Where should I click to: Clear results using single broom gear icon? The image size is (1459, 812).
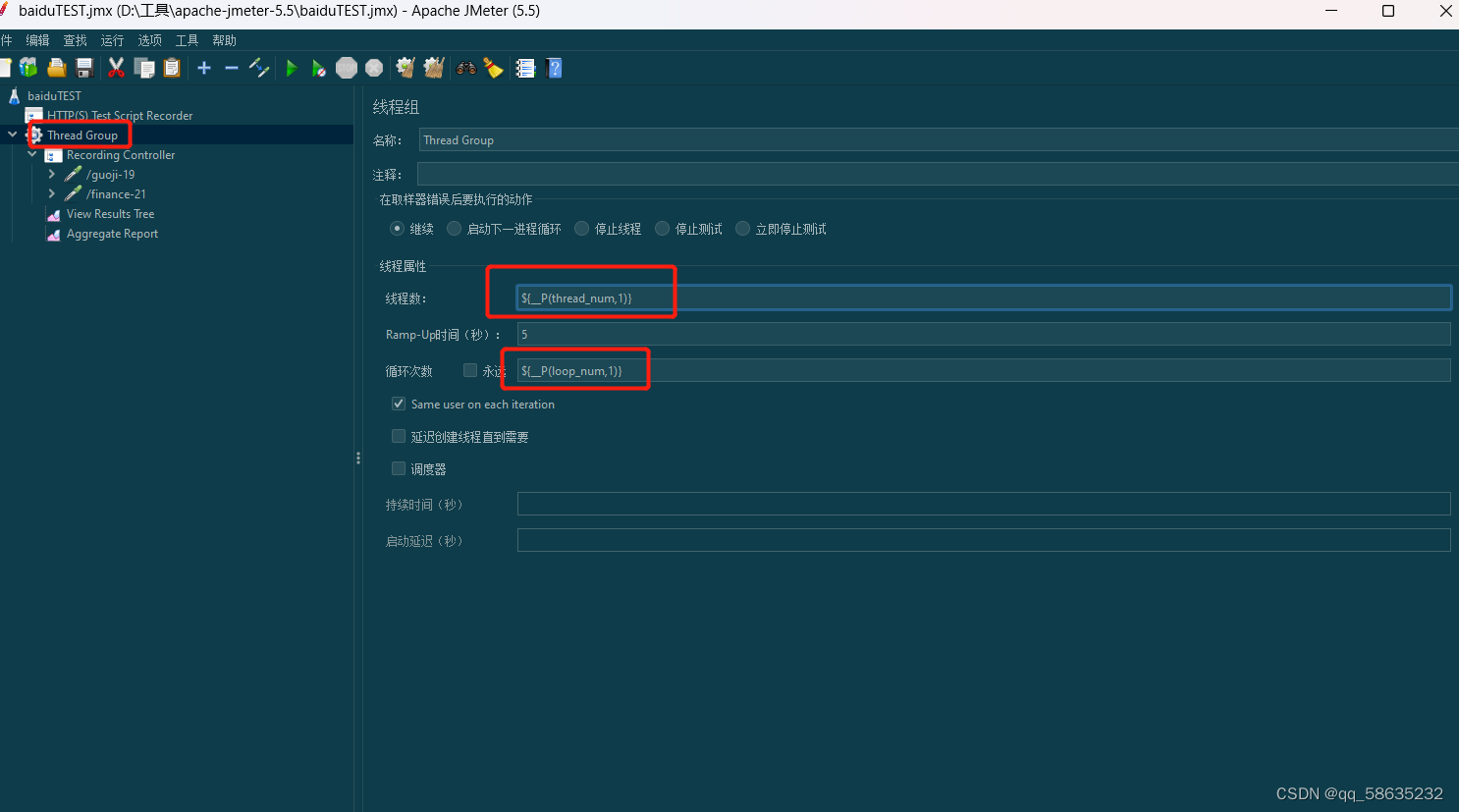point(405,68)
